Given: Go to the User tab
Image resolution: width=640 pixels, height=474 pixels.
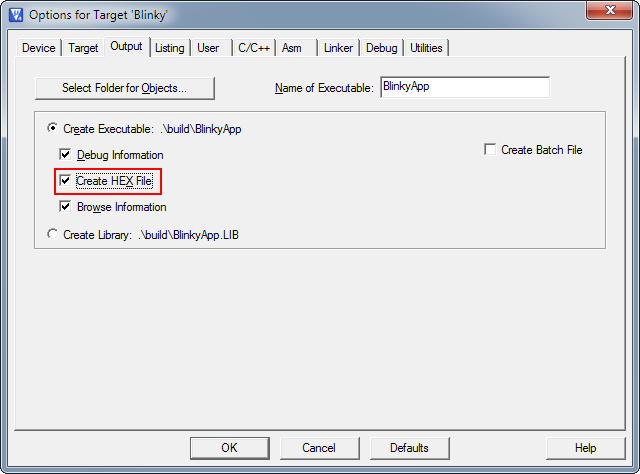Looking at the screenshot, I should click(x=211, y=48).
